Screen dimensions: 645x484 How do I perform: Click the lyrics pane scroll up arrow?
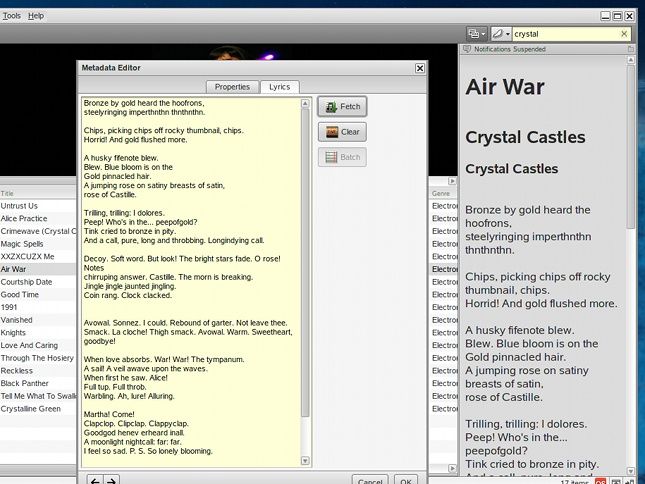click(x=631, y=60)
